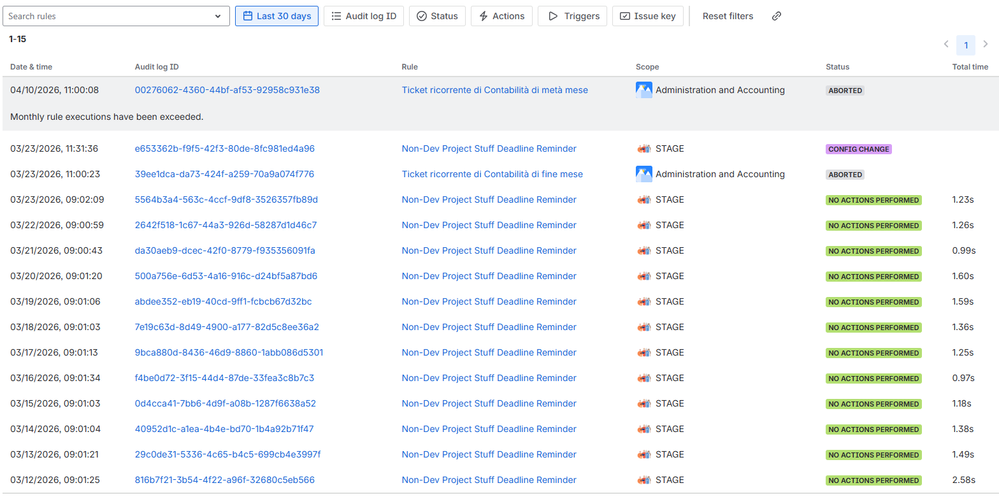
Task: Click STAGE project icon in 03/23/2026, 11:31:36 row
Action: point(643,149)
